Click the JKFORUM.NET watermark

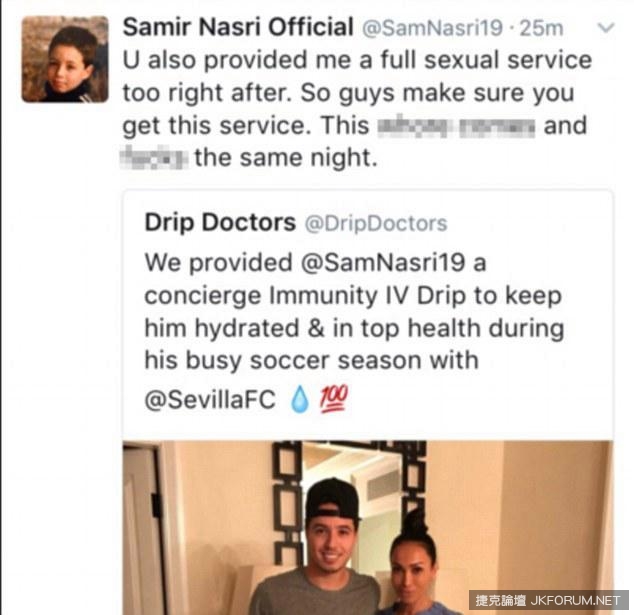point(549,600)
